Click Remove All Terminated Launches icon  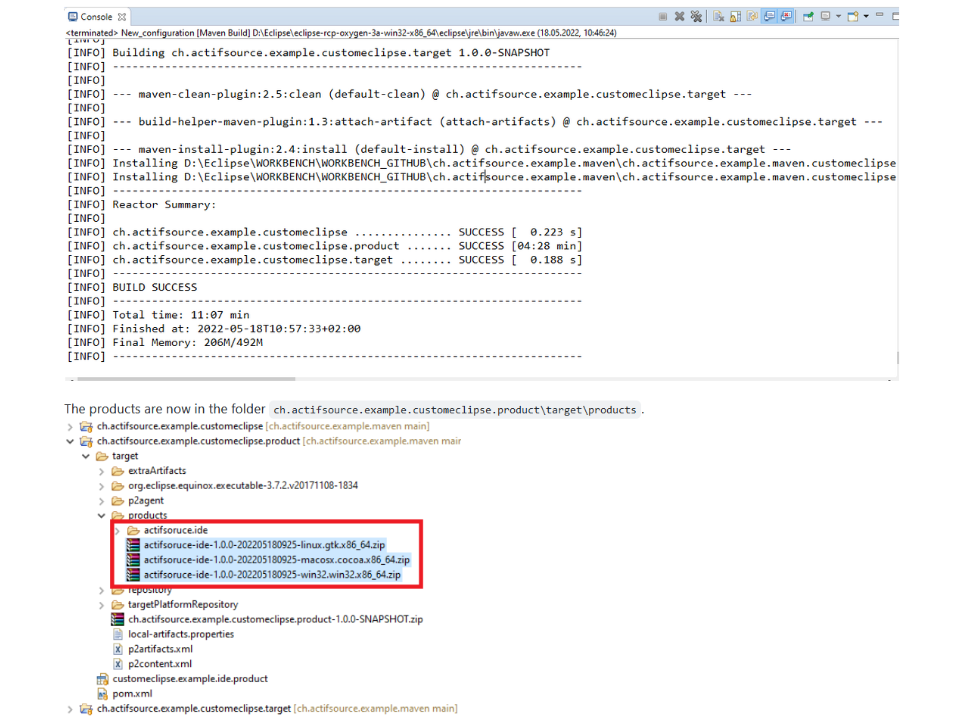[696, 17]
